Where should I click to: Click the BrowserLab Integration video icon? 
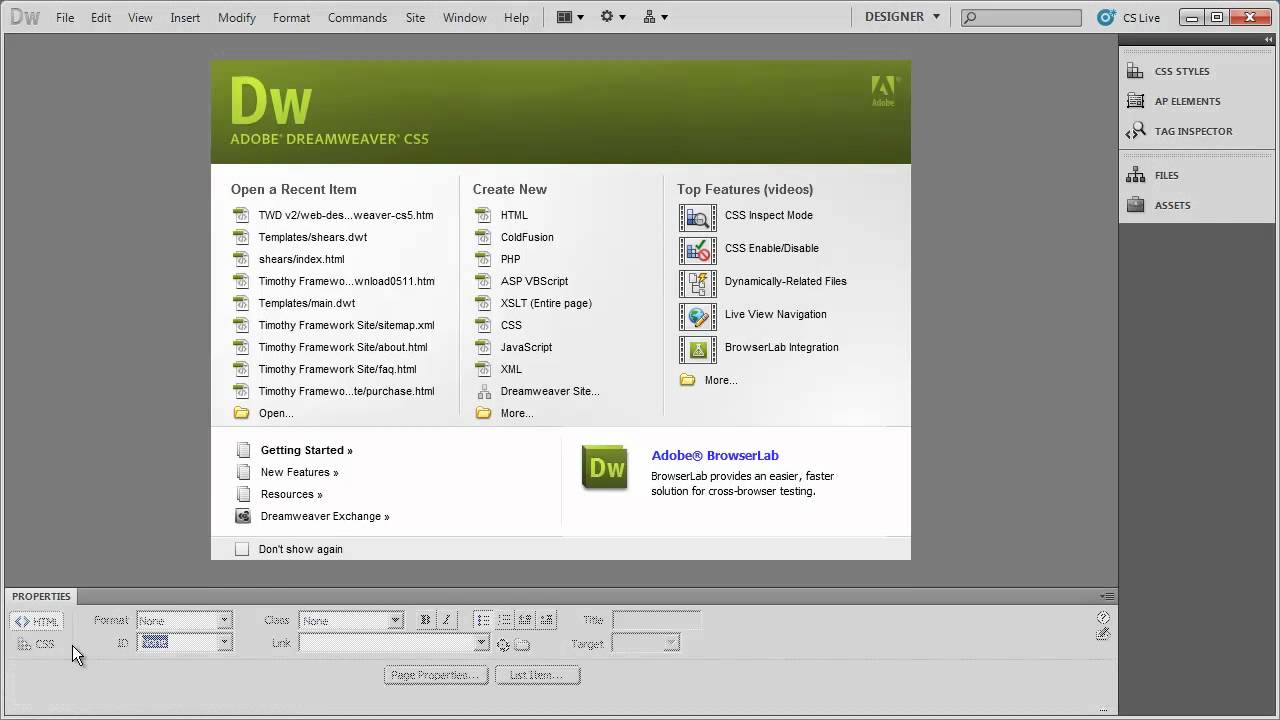[698, 348]
